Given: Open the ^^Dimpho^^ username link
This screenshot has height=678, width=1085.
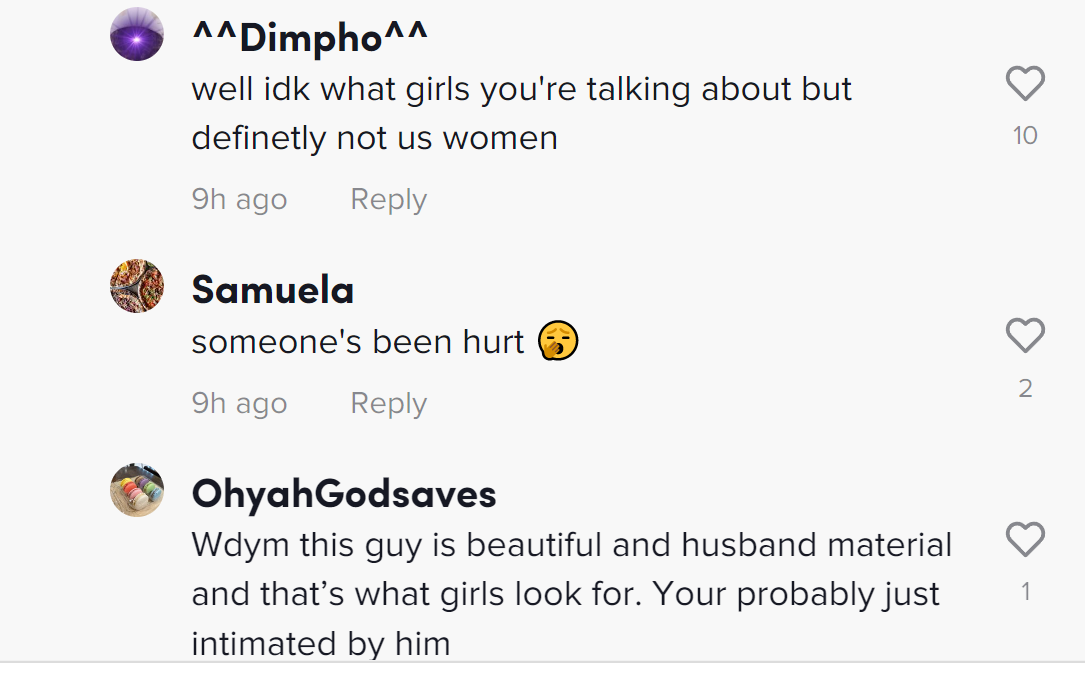Looking at the screenshot, I should [x=310, y=38].
